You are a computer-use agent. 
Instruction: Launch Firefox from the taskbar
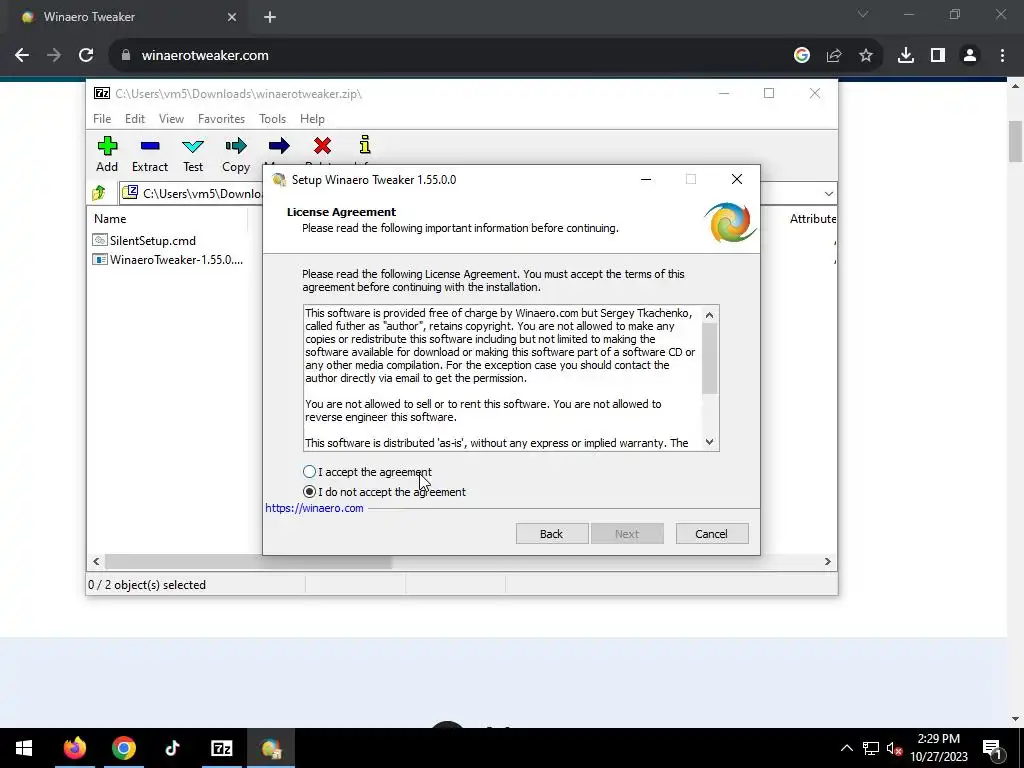[74, 748]
